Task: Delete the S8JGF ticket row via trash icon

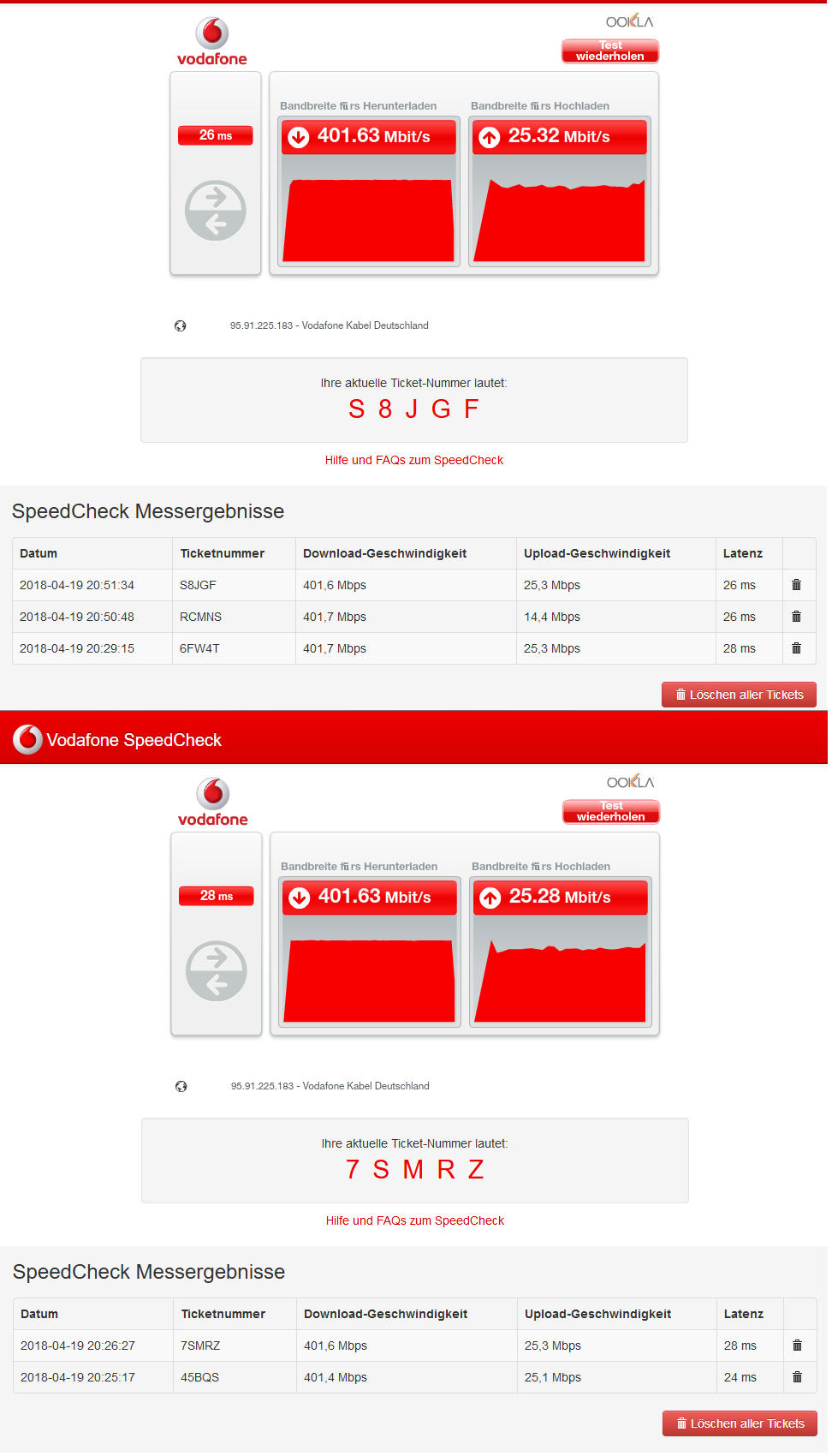Action: (x=796, y=585)
